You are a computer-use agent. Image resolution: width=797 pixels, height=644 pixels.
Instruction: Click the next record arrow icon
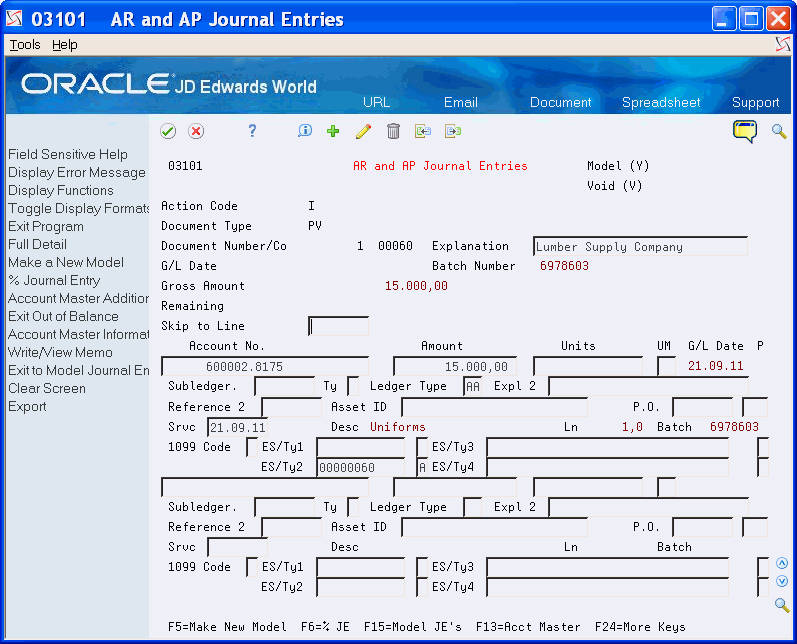tap(452, 131)
